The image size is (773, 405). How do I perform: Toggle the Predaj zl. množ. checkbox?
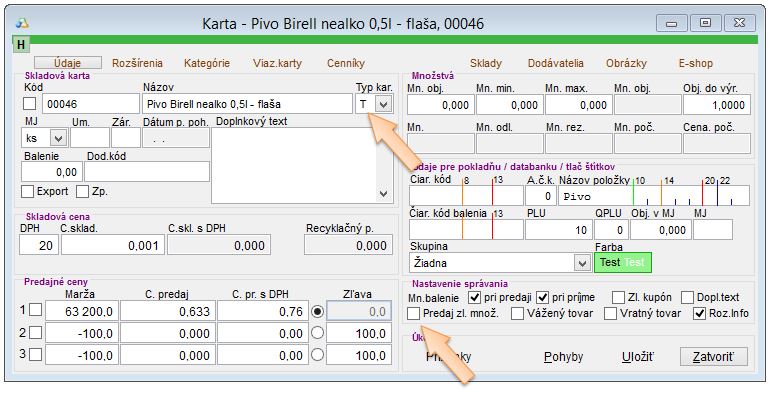click(x=414, y=314)
